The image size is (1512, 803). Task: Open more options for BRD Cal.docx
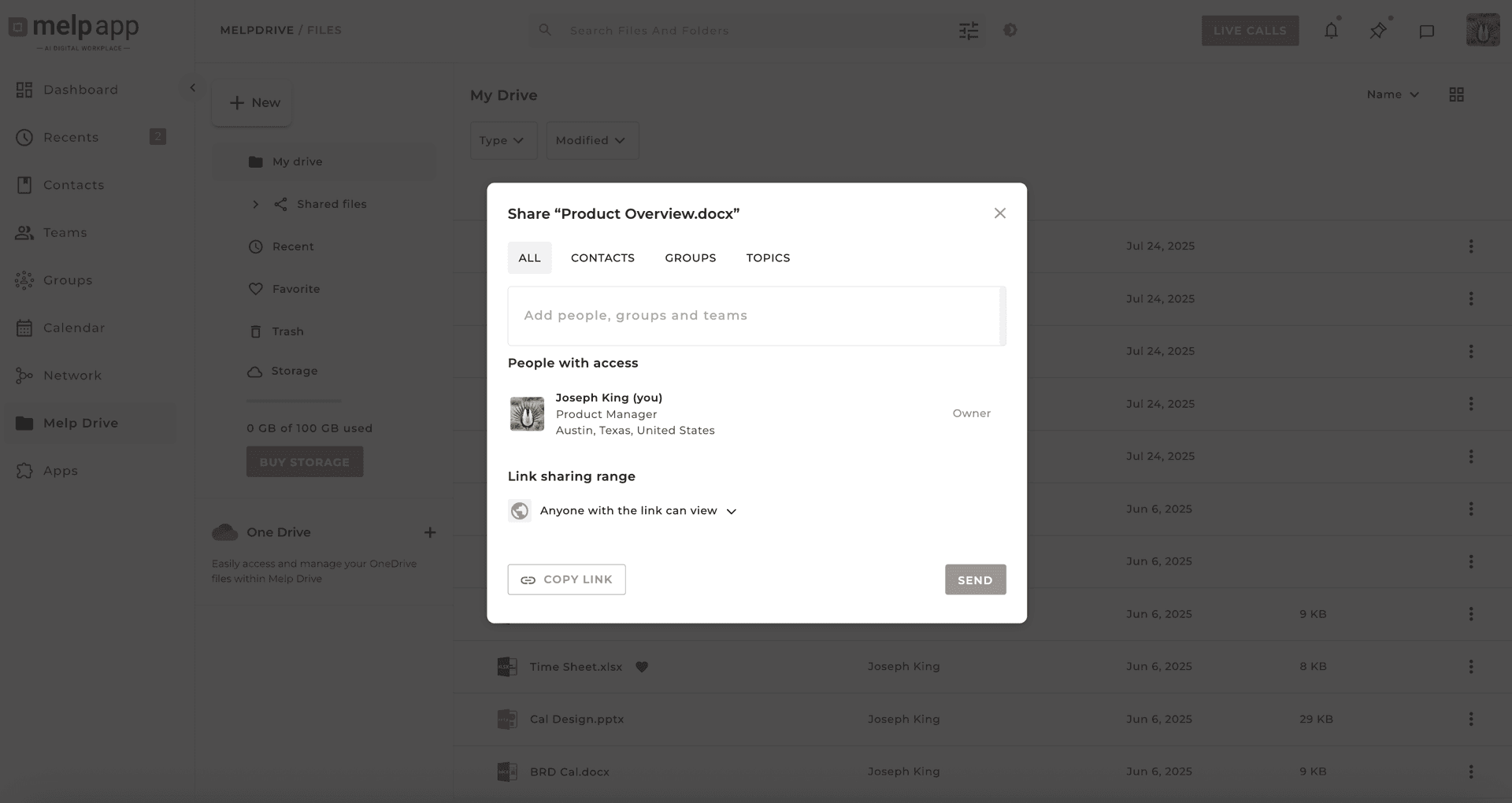(x=1470, y=772)
